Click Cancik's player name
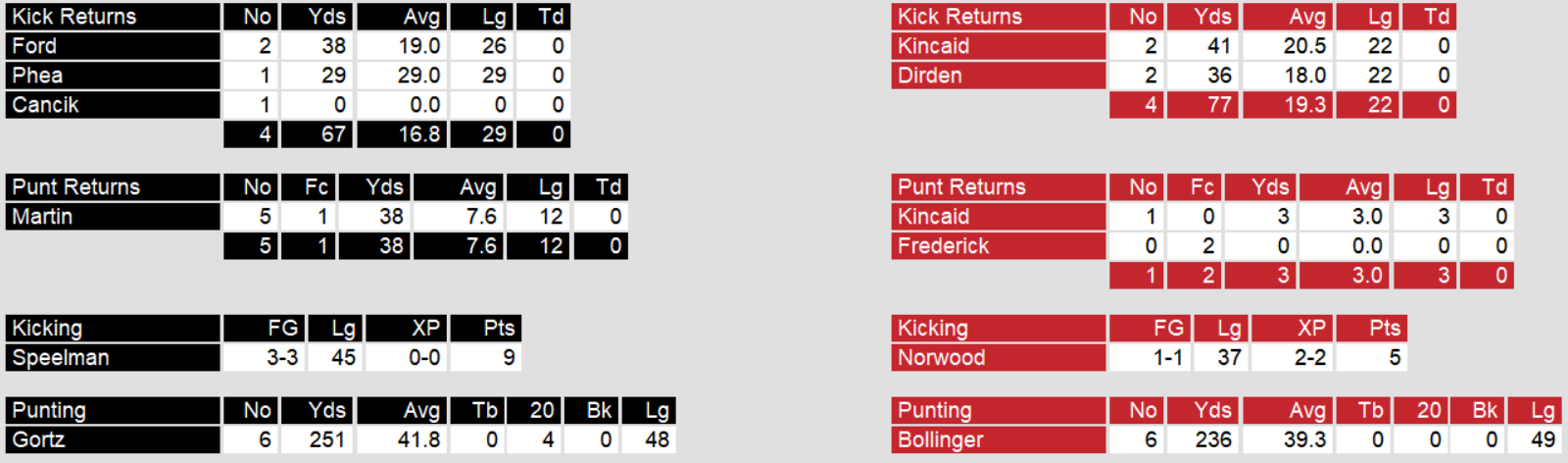This screenshot has height=463, width=1568. (x=45, y=105)
